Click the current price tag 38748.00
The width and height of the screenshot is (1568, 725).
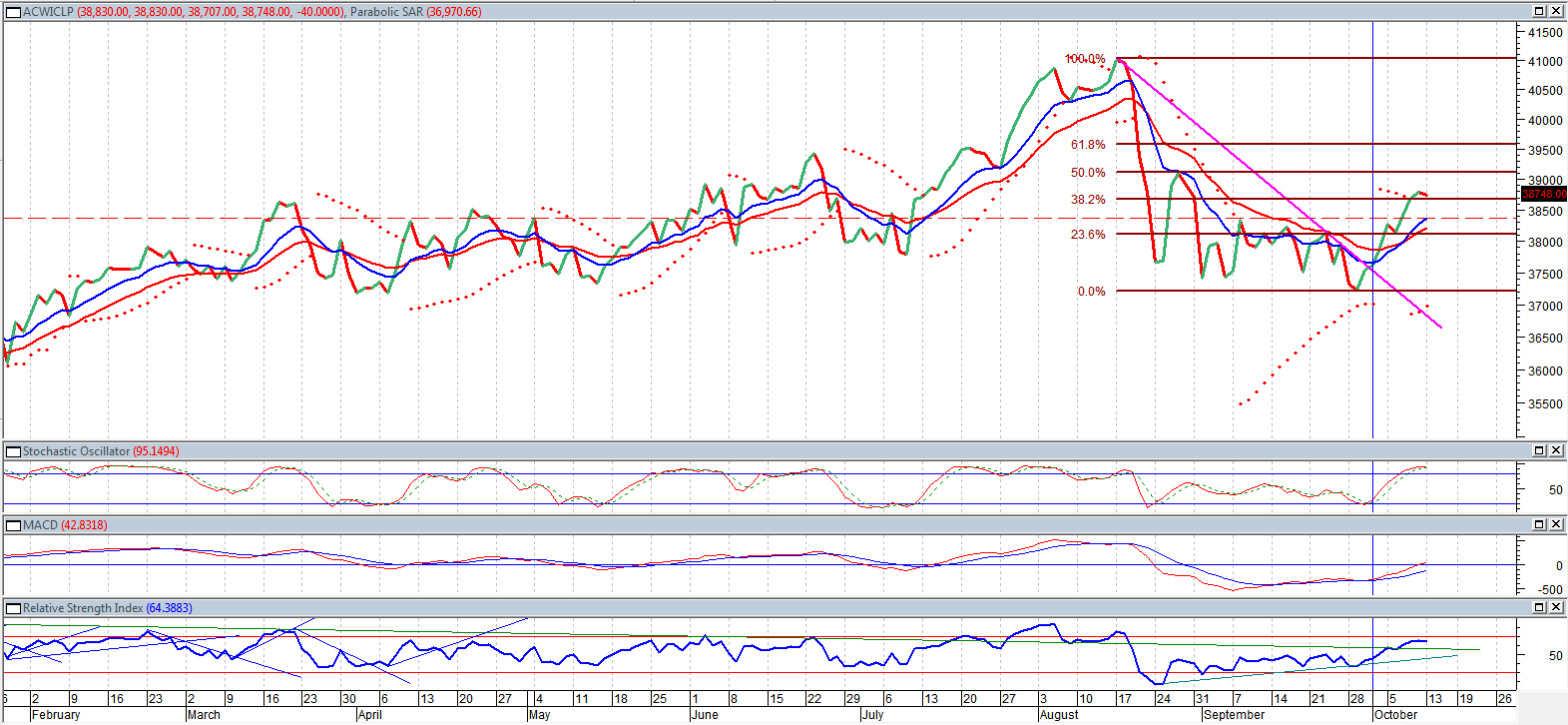pyautogui.click(x=1543, y=194)
